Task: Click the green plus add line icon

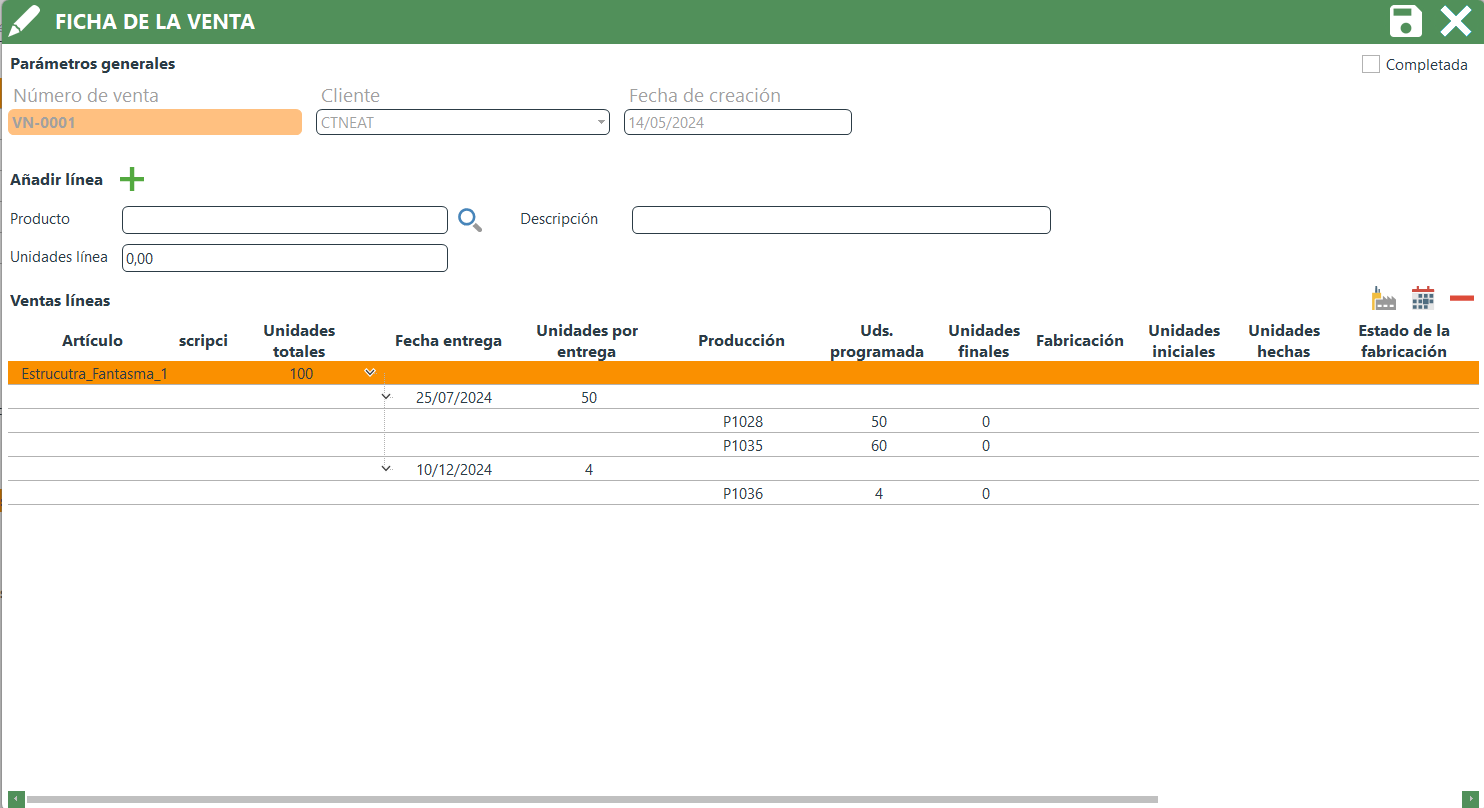Action: point(132,180)
